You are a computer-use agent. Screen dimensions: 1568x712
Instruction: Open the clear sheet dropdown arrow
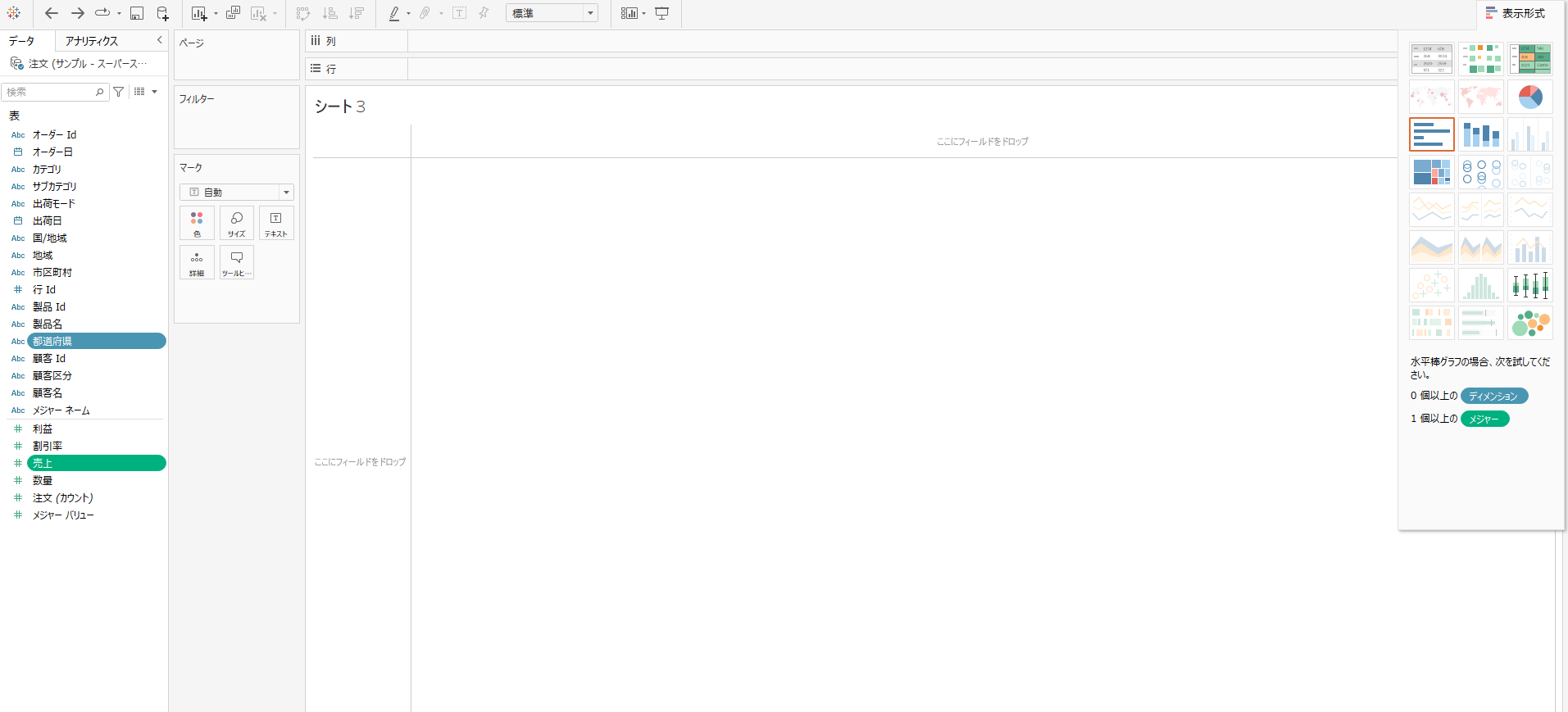click(275, 14)
